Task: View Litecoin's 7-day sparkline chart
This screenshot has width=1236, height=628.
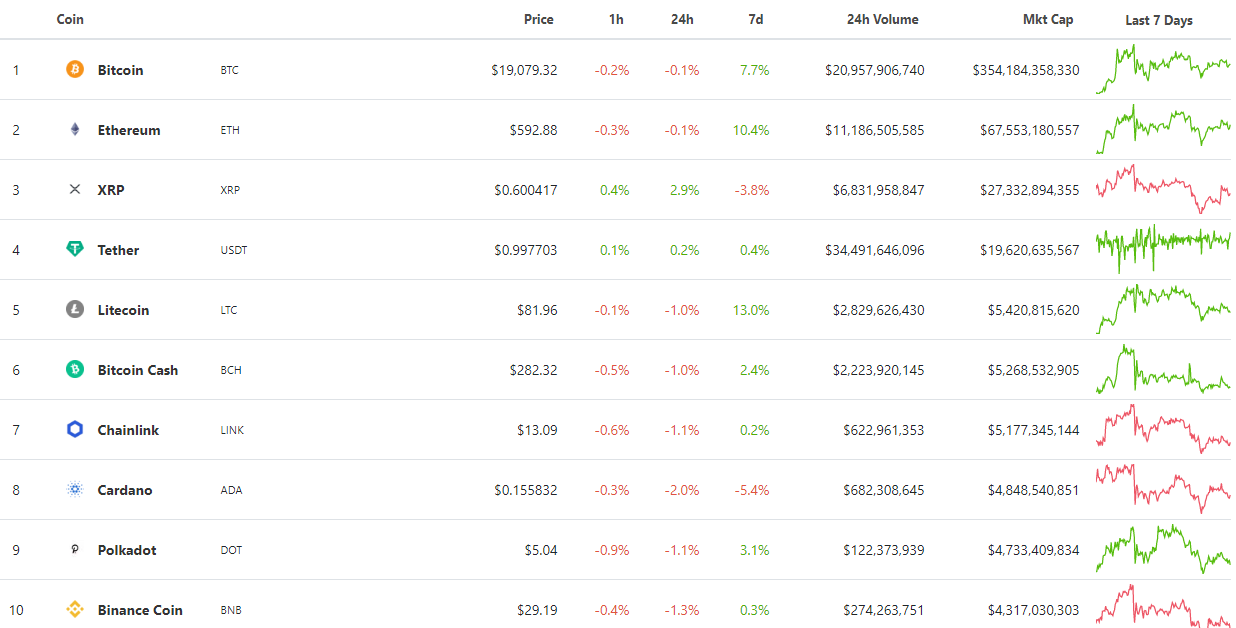Action: click(x=1163, y=309)
